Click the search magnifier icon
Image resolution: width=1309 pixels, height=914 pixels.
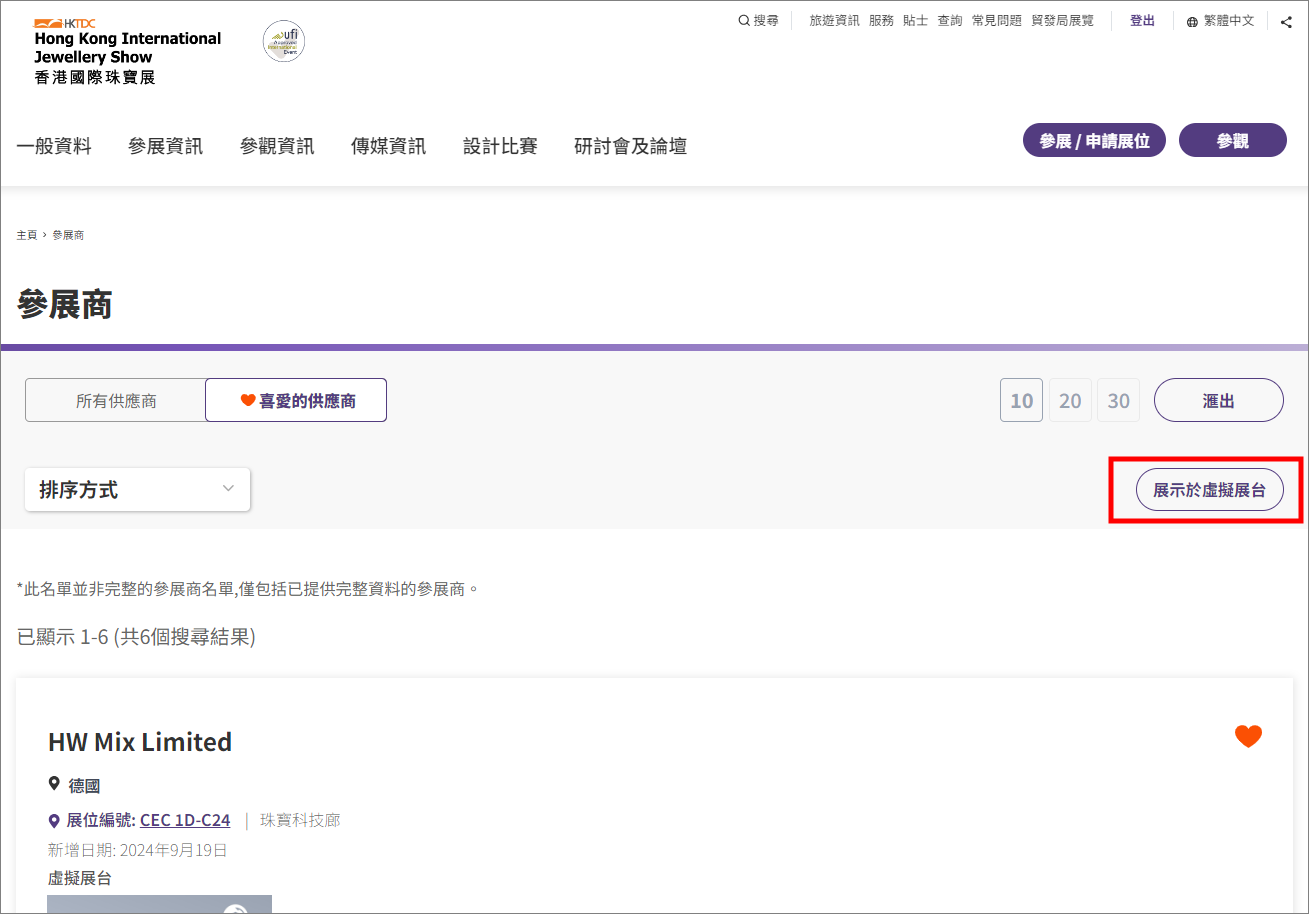(744, 21)
